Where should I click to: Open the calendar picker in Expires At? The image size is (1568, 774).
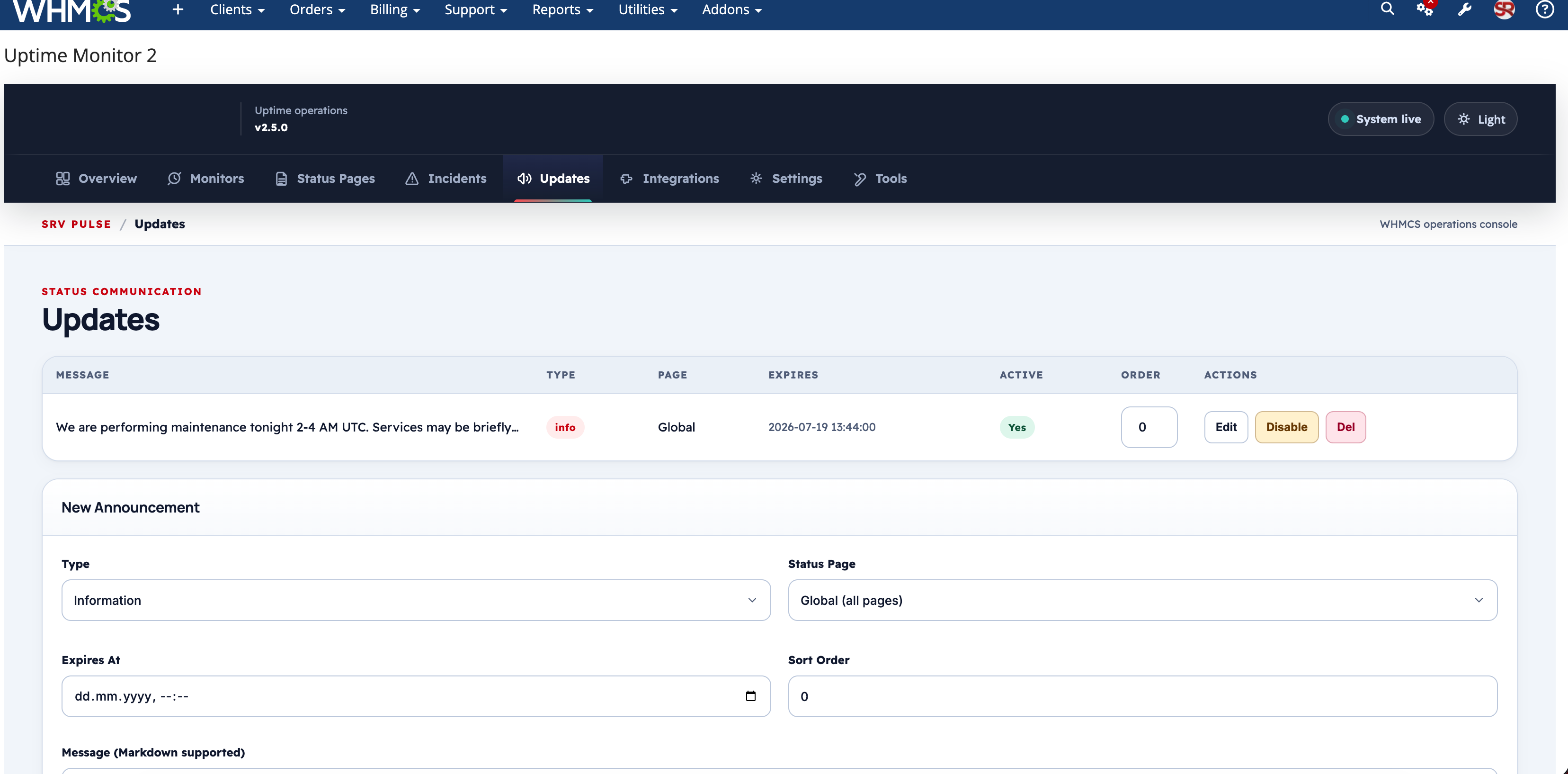point(750,696)
